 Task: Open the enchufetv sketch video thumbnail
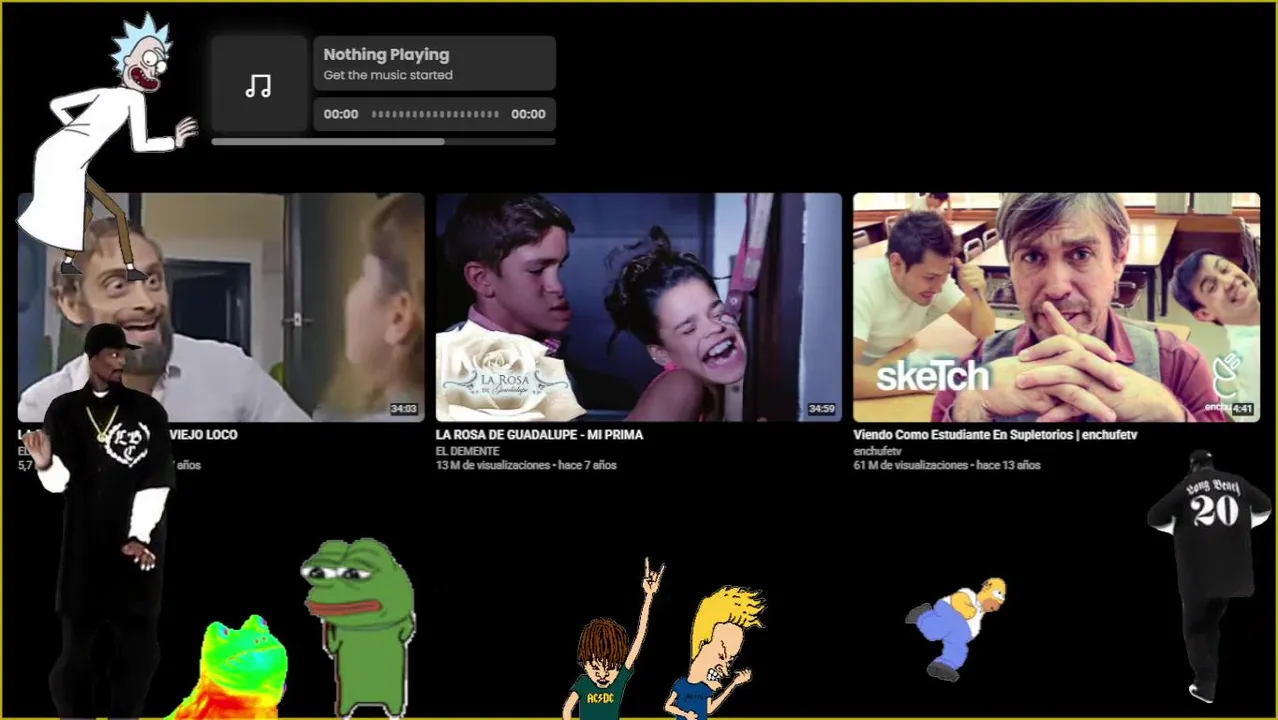point(1056,307)
